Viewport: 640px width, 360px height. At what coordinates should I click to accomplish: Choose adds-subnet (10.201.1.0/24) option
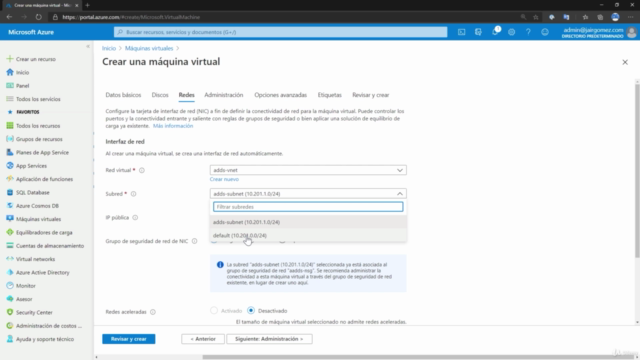point(308,222)
